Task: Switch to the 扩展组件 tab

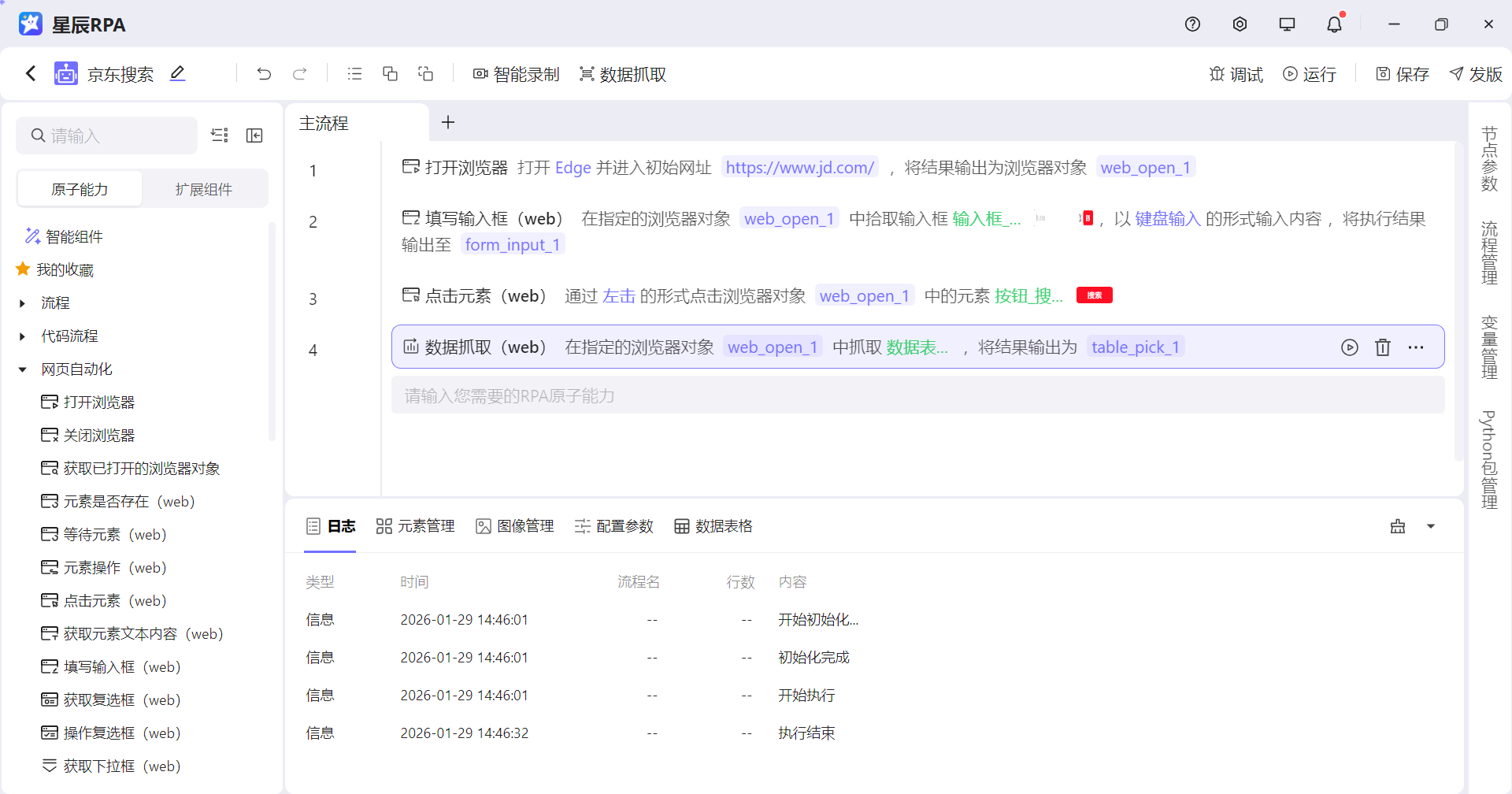Action: point(204,188)
